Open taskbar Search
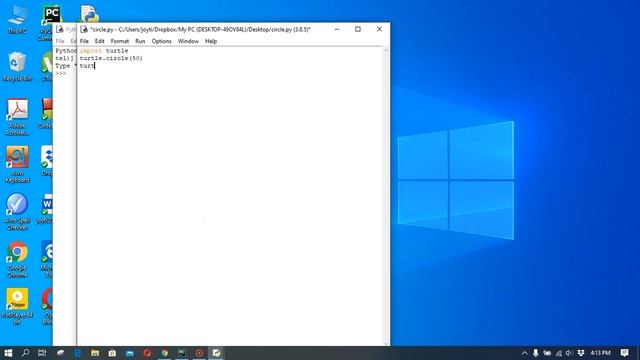This screenshot has height=360, width=640. coord(25,353)
